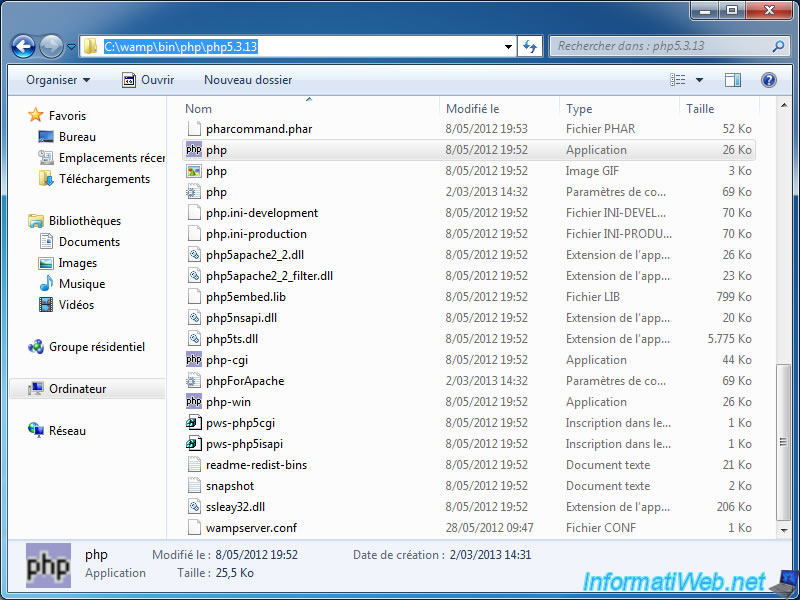Open the recent pages arrow beside Forward
The image size is (800, 600).
71,47
